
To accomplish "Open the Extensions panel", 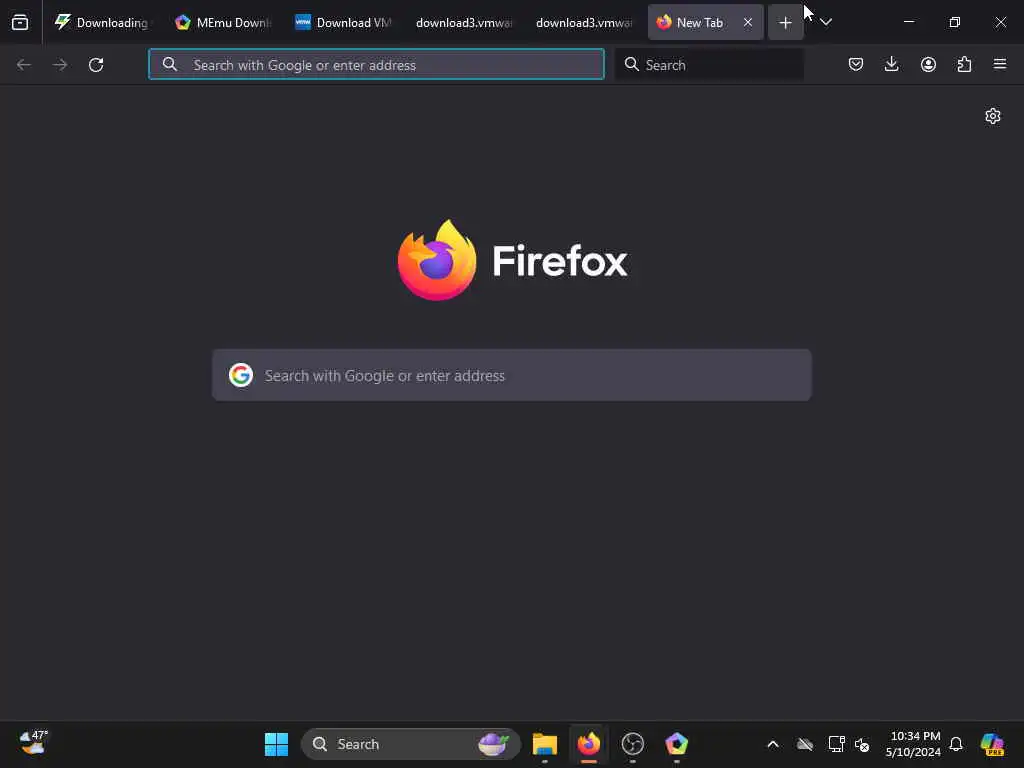I will point(964,64).
